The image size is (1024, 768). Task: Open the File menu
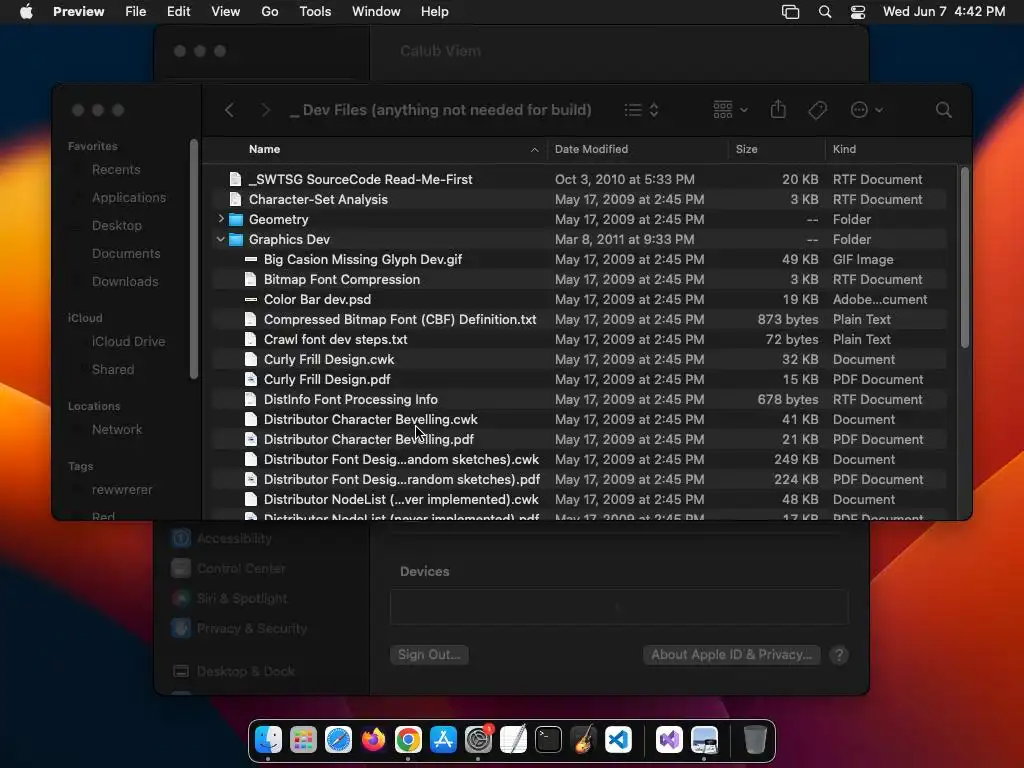tap(135, 12)
